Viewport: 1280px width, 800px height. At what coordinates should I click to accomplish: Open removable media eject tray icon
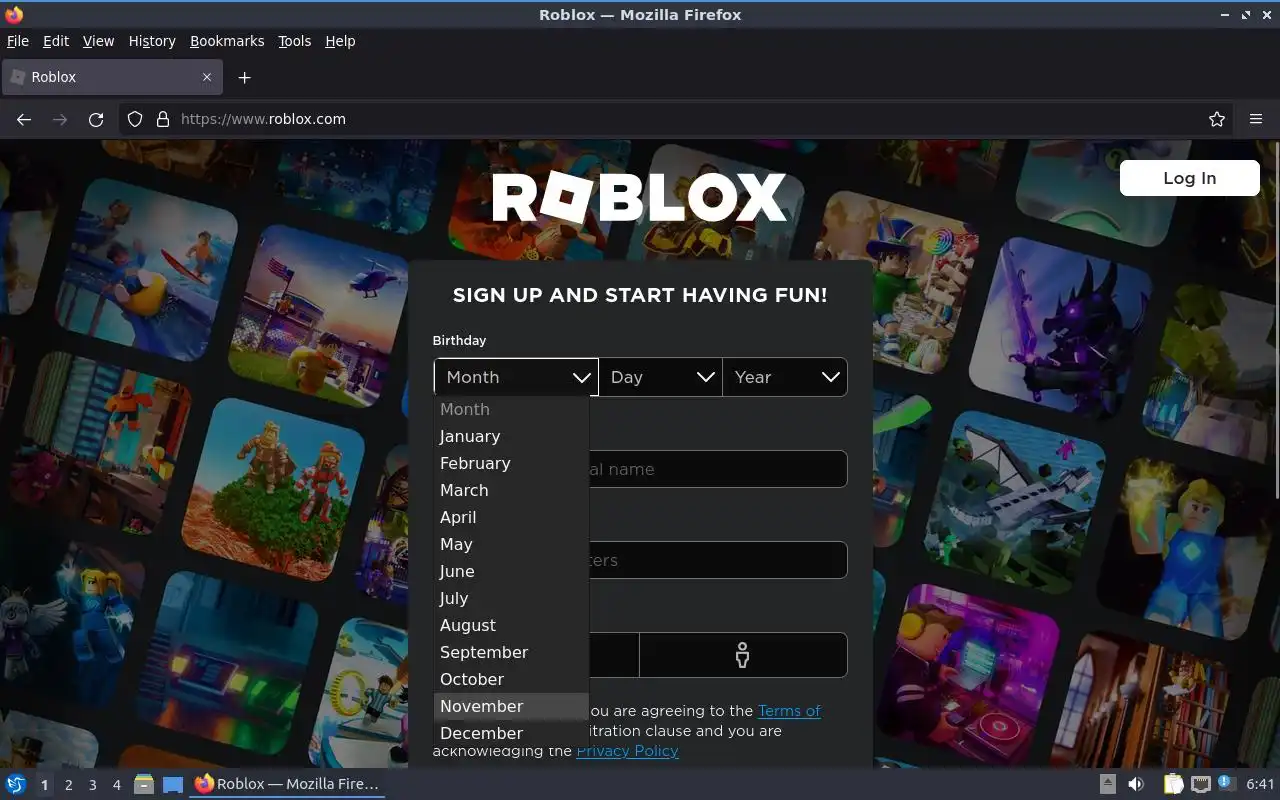click(1107, 785)
